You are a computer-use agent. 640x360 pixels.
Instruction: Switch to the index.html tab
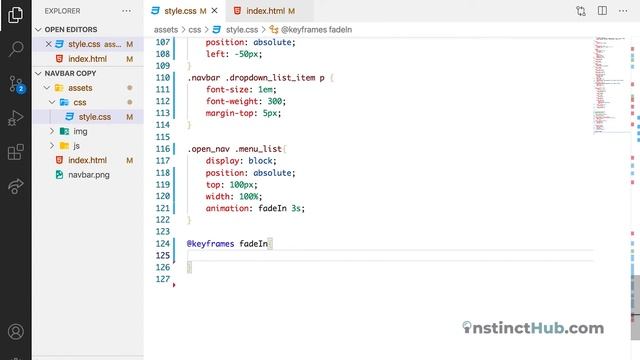(270, 11)
